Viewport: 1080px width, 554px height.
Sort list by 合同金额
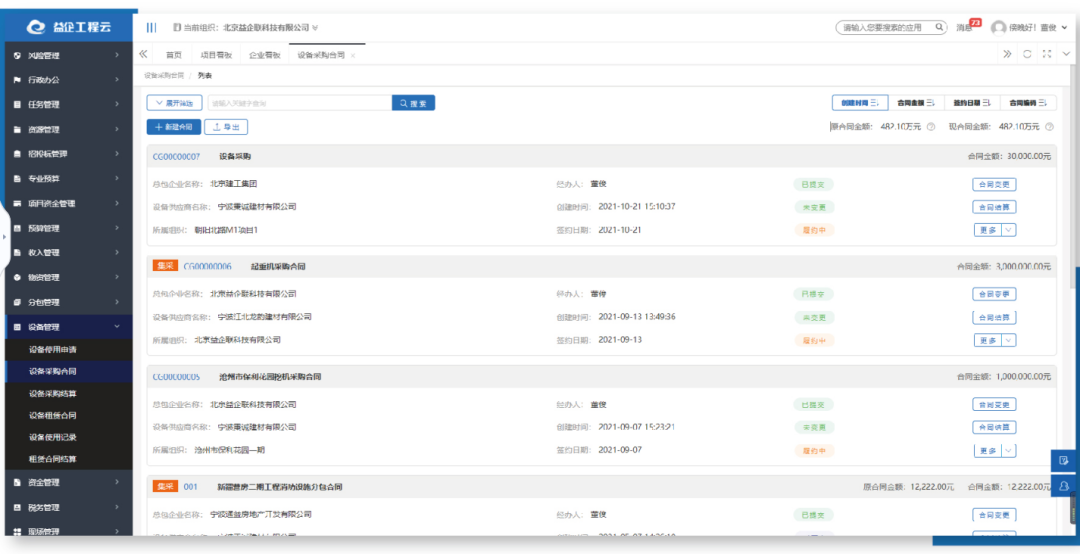[916, 103]
